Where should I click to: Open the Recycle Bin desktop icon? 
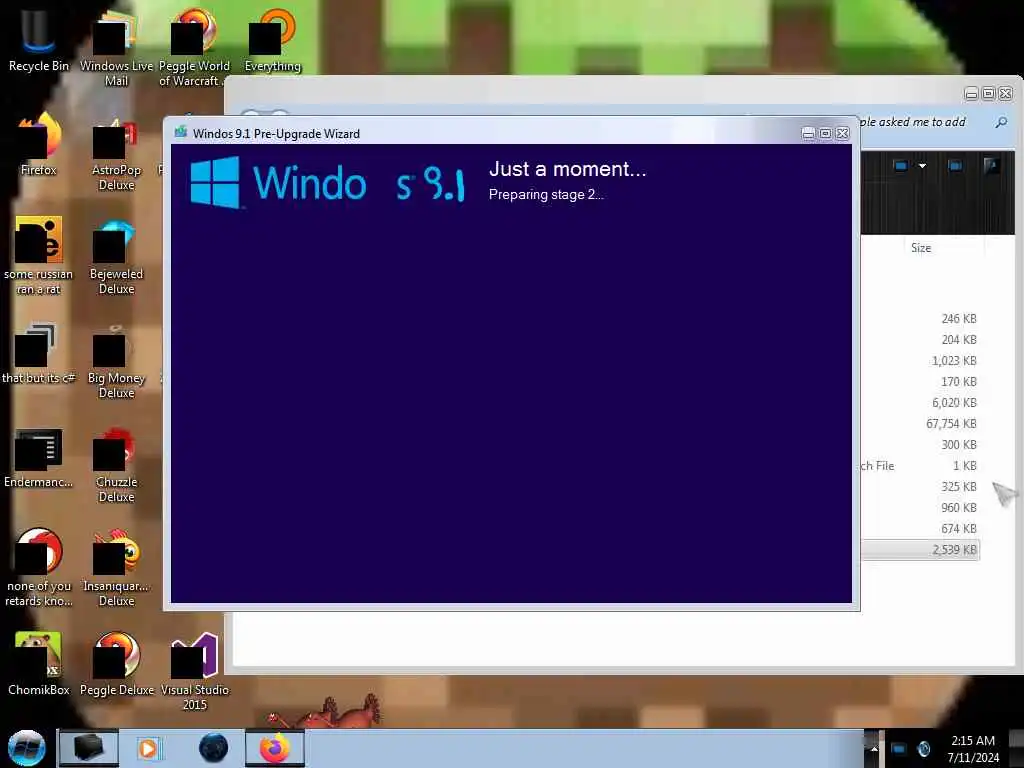click(38, 40)
